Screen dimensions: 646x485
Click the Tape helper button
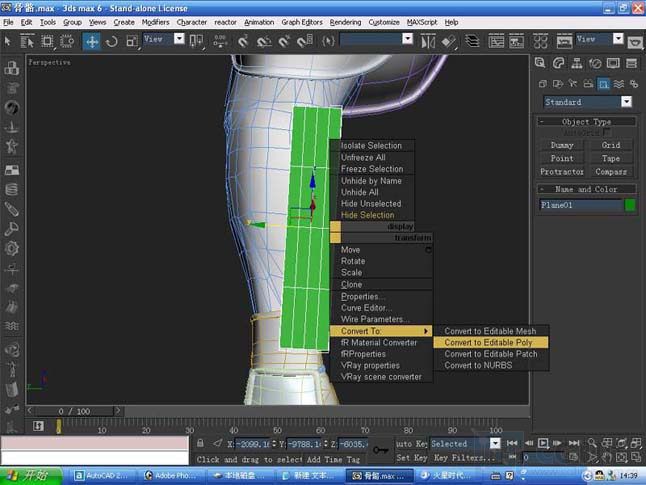pos(611,159)
